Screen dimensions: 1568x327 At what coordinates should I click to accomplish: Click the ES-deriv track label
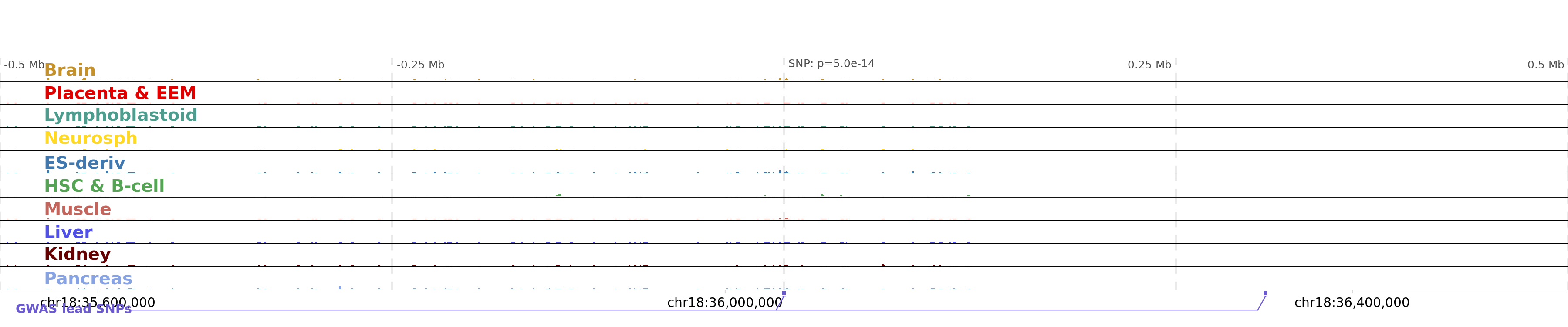coord(84,163)
